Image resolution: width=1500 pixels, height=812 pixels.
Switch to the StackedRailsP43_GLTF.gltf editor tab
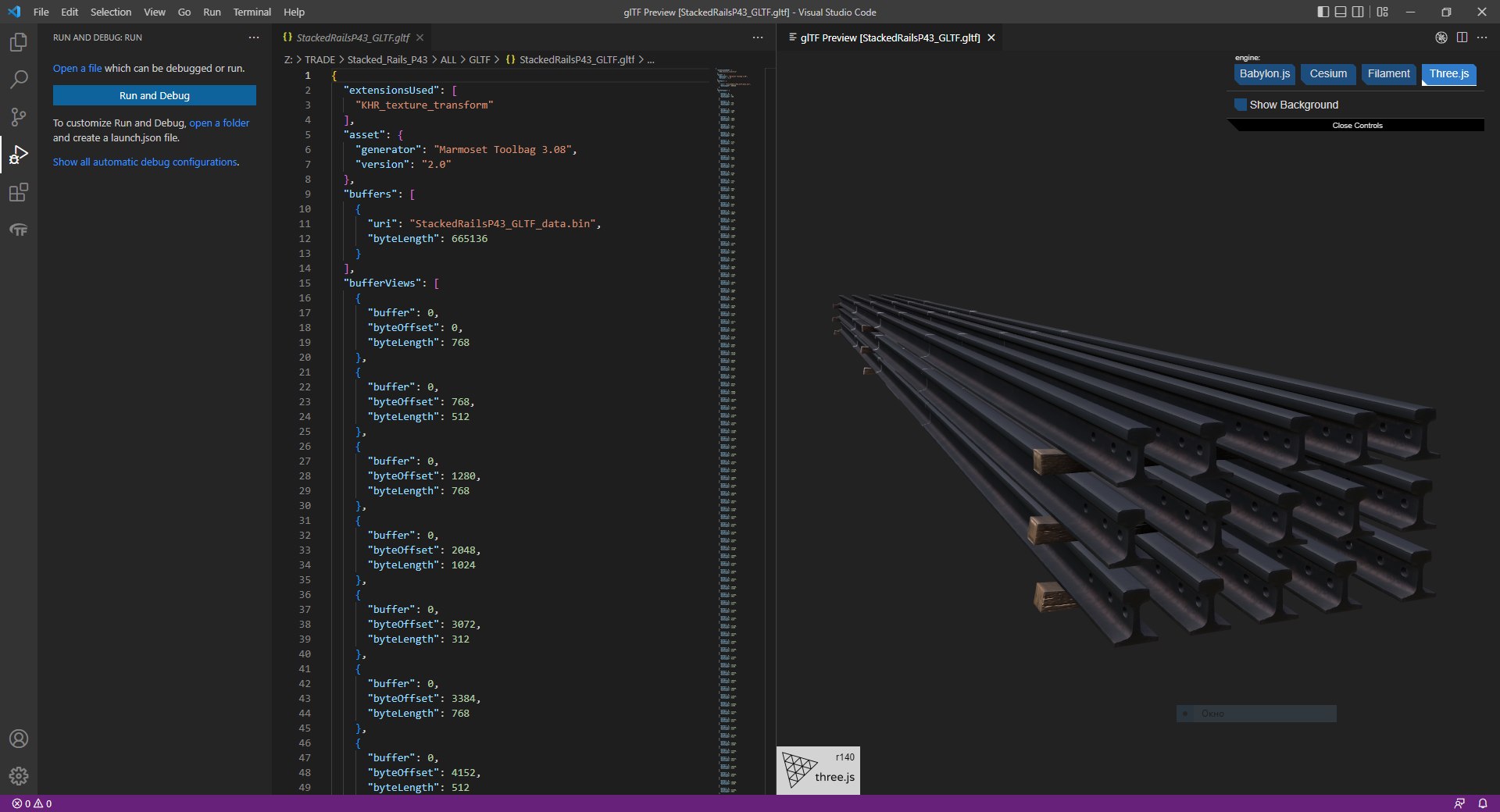point(352,37)
